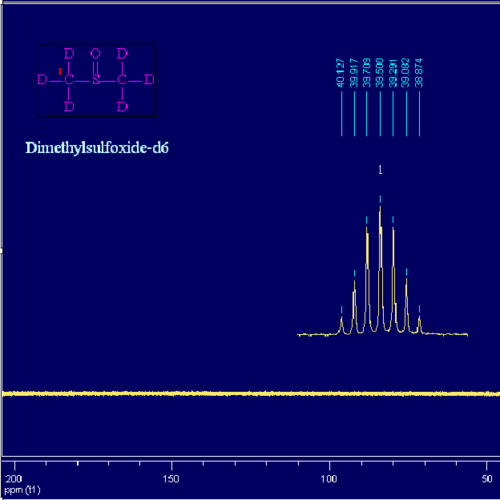This screenshot has height=500, width=500.
Task: Click the 50 ppm axis tick label
Action: point(487,479)
